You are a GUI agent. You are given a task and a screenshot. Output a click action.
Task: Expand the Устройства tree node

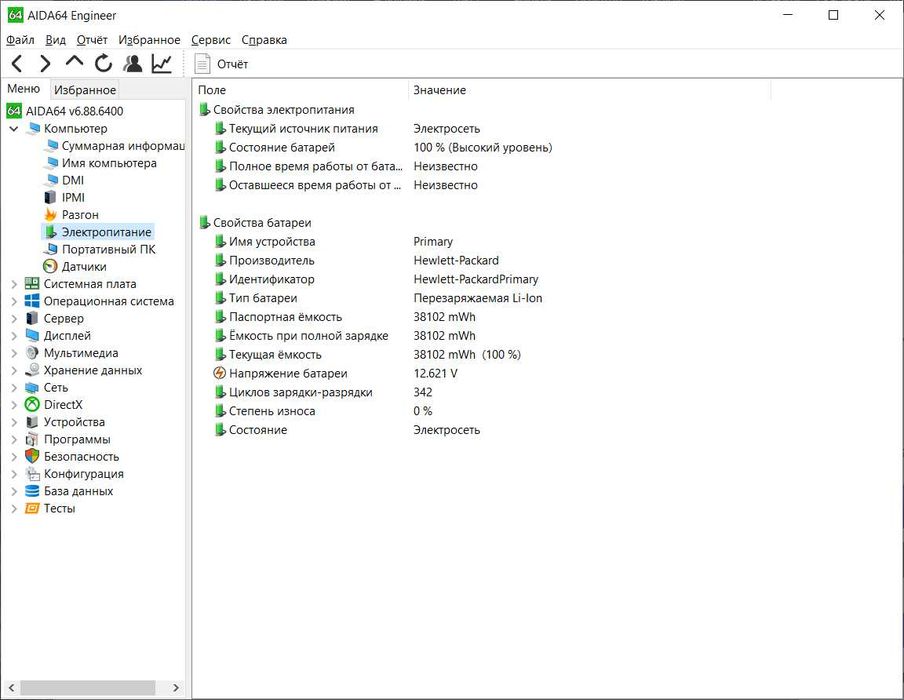pos(14,422)
